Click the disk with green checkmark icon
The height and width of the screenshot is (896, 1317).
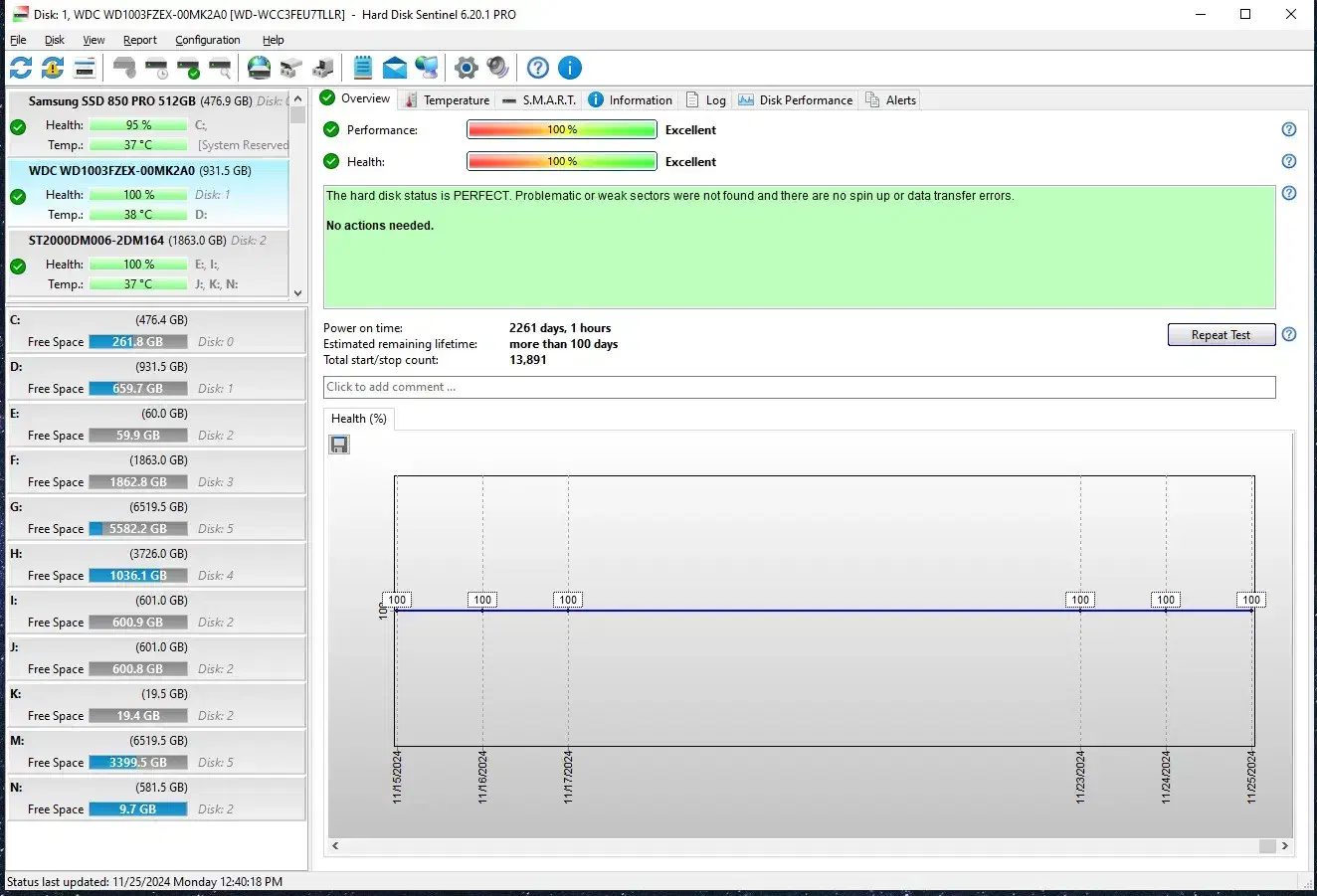point(188,68)
